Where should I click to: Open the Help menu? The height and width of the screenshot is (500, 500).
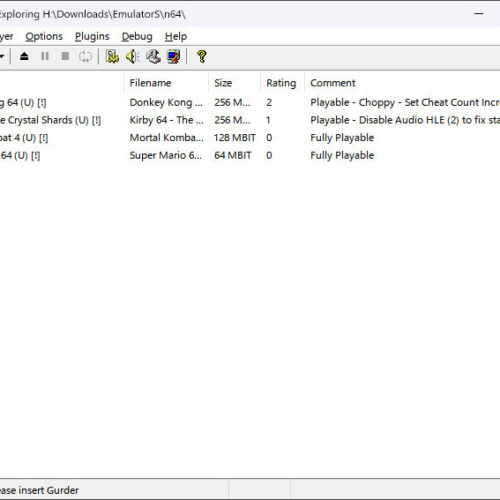click(x=176, y=36)
